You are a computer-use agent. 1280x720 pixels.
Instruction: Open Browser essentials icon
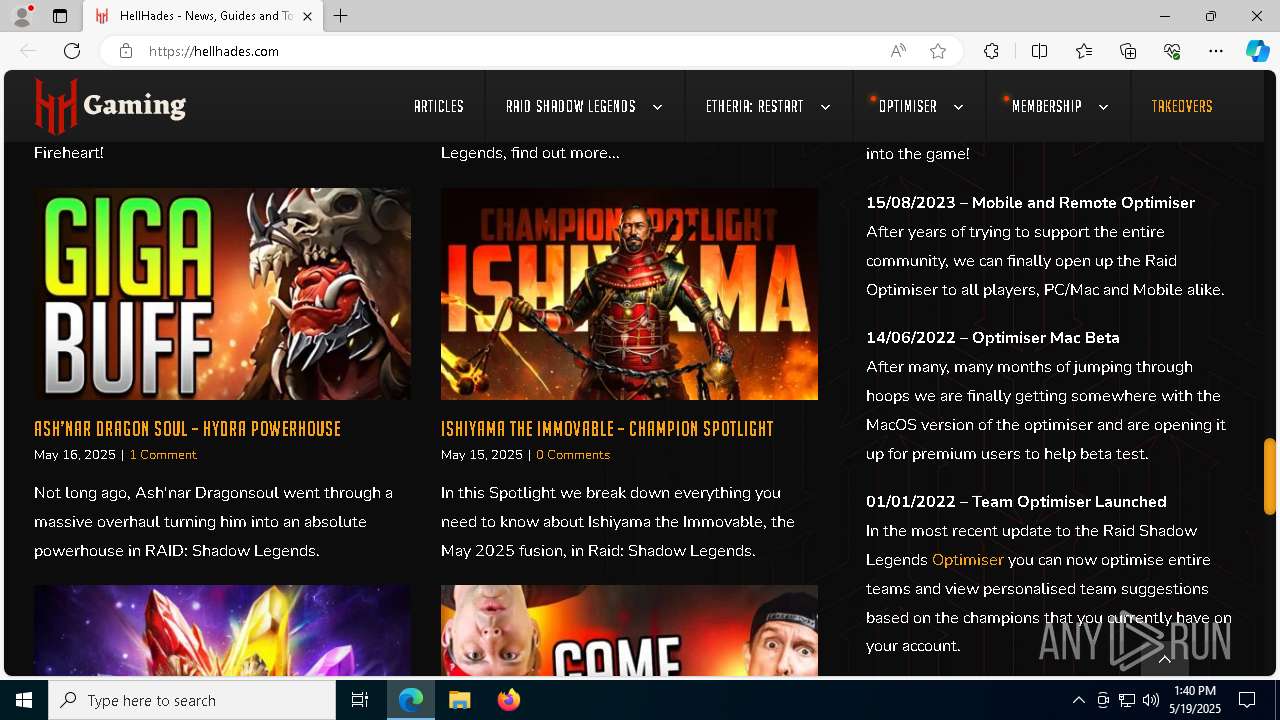coord(1172,51)
